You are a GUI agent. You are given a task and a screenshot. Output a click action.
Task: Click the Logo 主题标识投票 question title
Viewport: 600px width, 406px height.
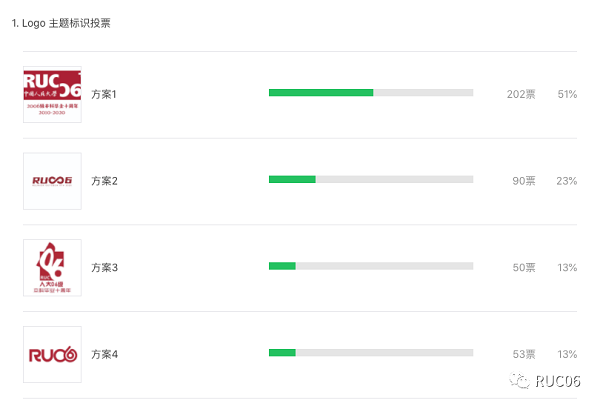[66, 23]
